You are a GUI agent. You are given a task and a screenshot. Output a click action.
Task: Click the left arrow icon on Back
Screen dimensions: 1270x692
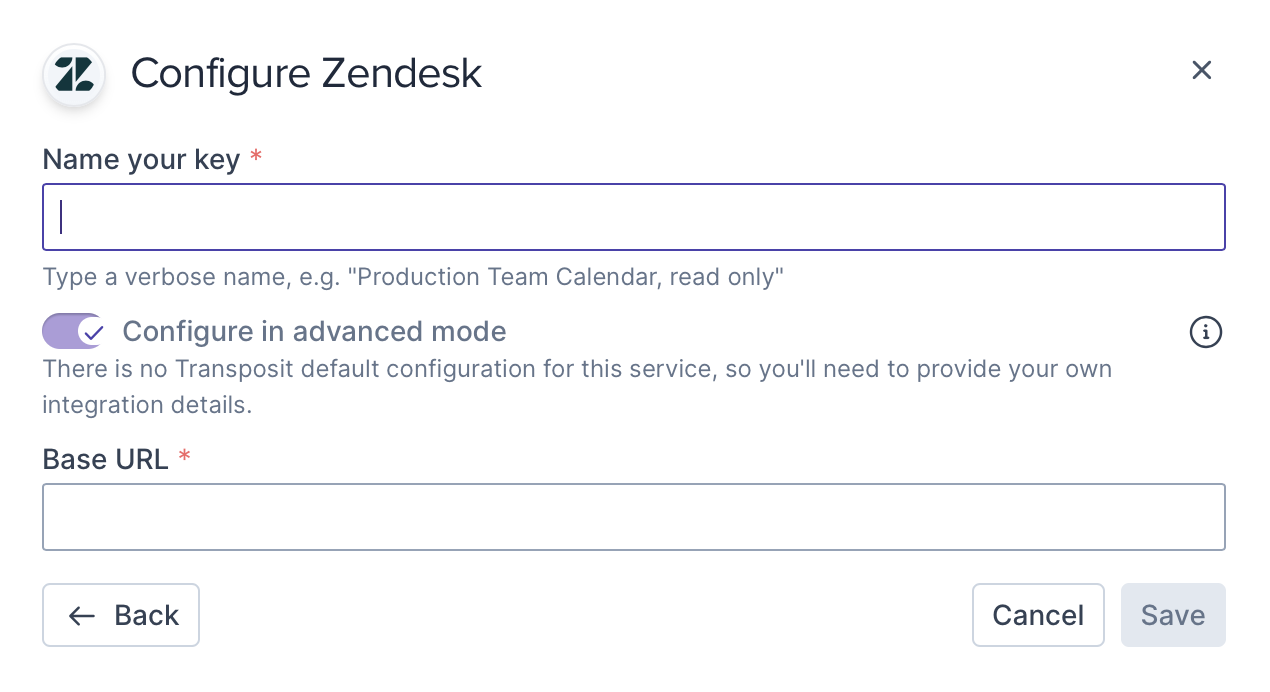click(82, 616)
